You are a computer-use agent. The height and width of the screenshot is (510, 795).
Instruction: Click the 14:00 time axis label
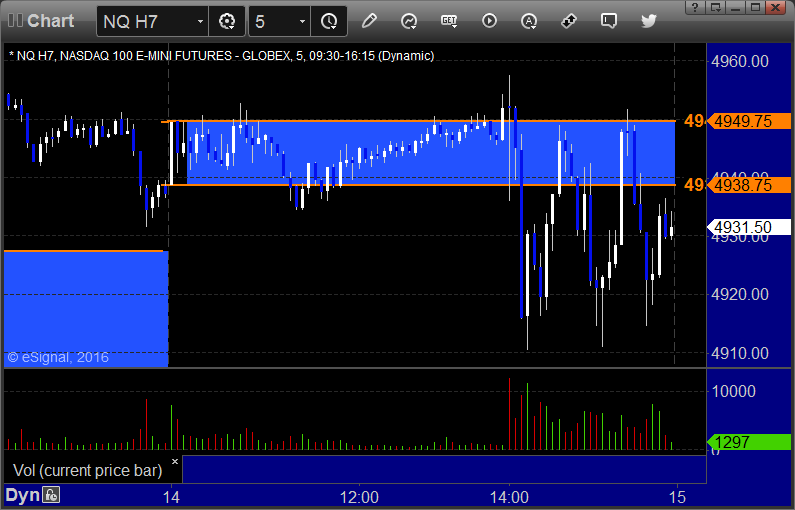point(509,497)
